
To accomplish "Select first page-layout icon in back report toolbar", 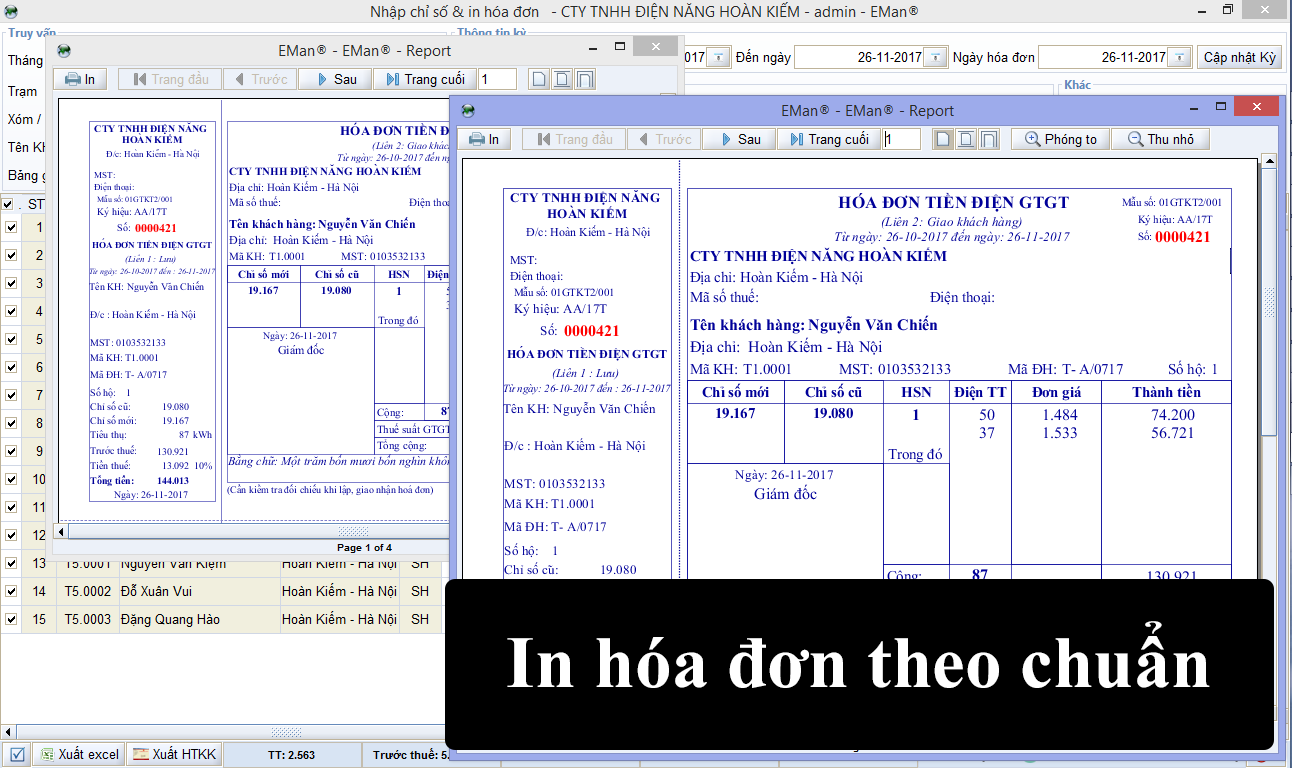I will 539,79.
